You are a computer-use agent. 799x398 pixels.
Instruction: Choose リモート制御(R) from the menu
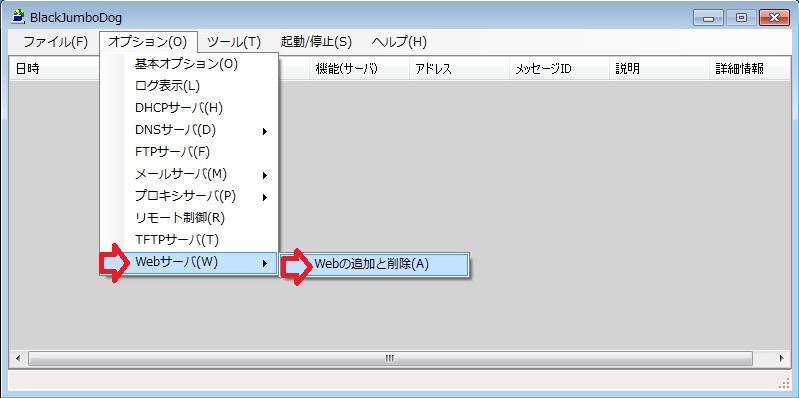pos(189,218)
